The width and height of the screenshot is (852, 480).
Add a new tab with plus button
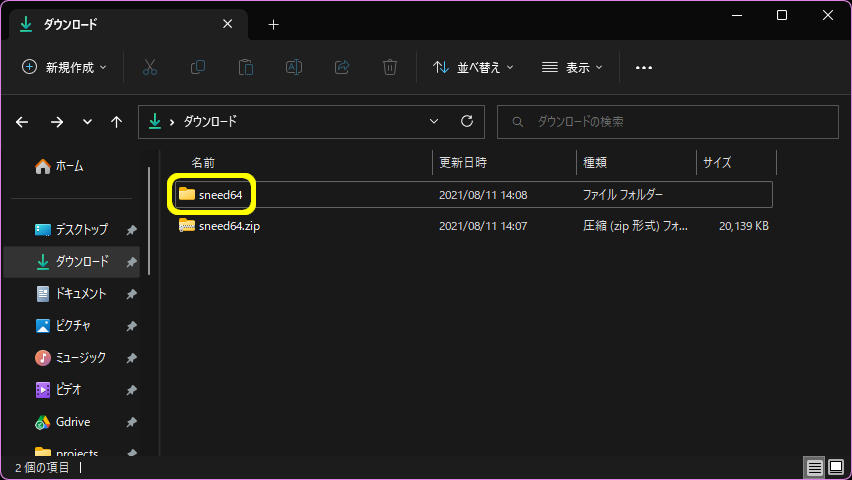(273, 24)
